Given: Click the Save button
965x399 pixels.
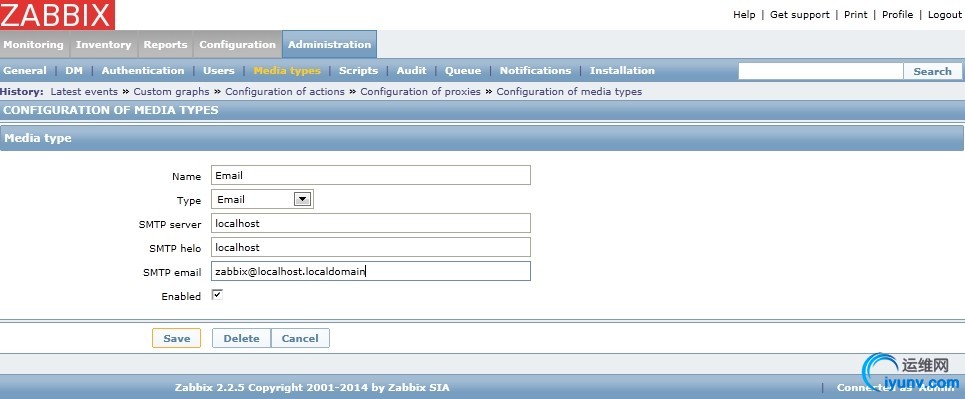Looking at the screenshot, I should 177,338.
